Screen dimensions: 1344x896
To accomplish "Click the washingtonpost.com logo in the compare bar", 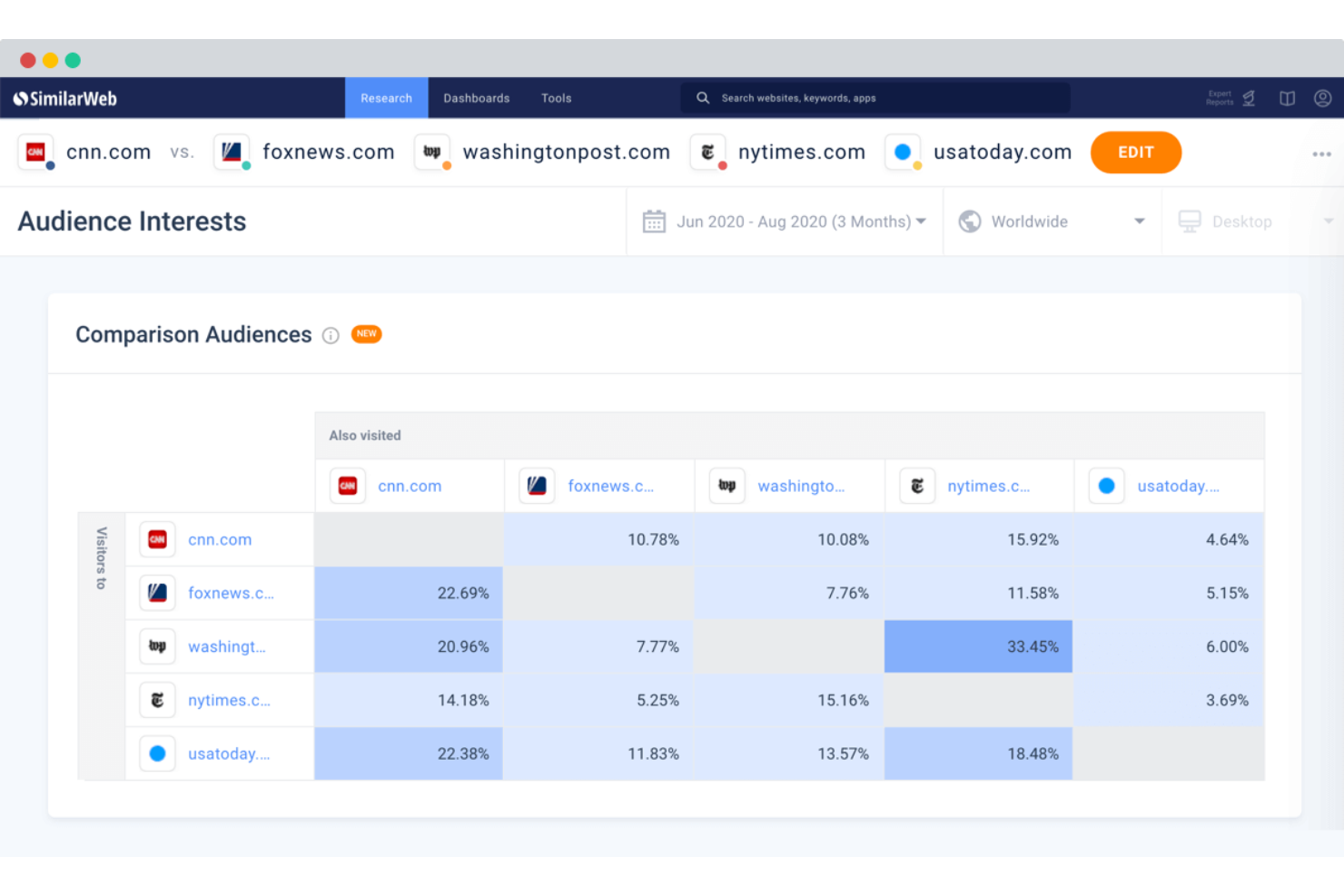I will click(x=432, y=152).
